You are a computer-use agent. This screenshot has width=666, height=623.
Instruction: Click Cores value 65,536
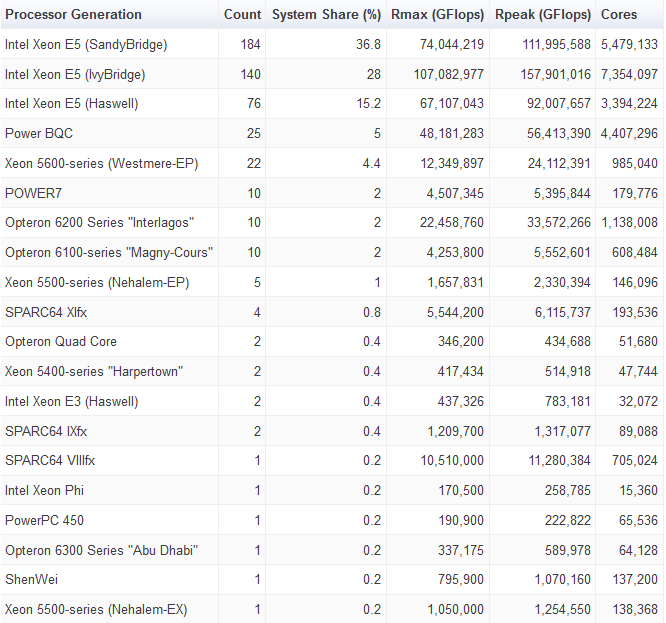click(x=638, y=521)
